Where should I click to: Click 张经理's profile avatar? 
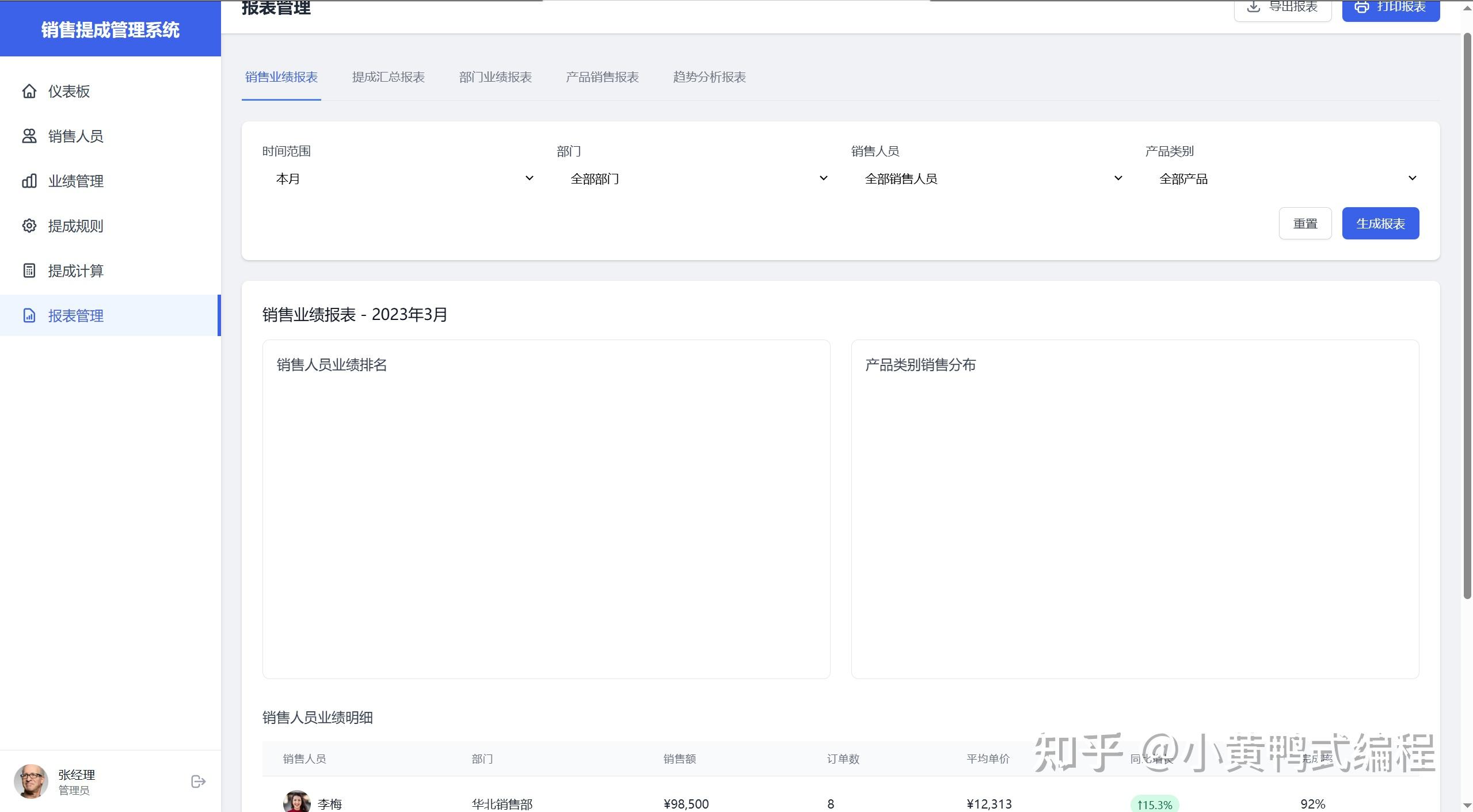tap(31, 781)
